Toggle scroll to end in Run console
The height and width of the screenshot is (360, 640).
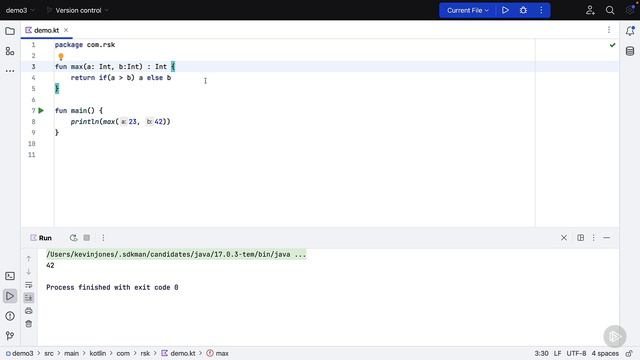click(x=29, y=298)
